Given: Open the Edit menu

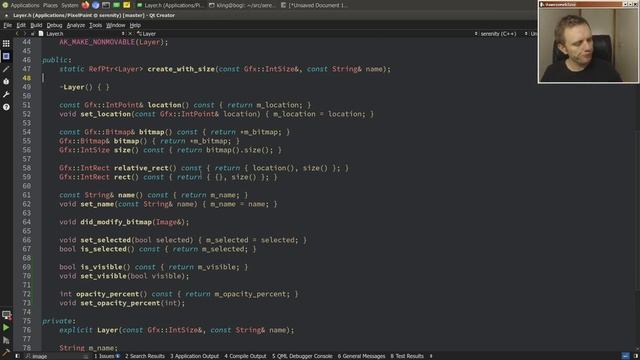Looking at the screenshot, I should pyautogui.click(x=21, y=25).
